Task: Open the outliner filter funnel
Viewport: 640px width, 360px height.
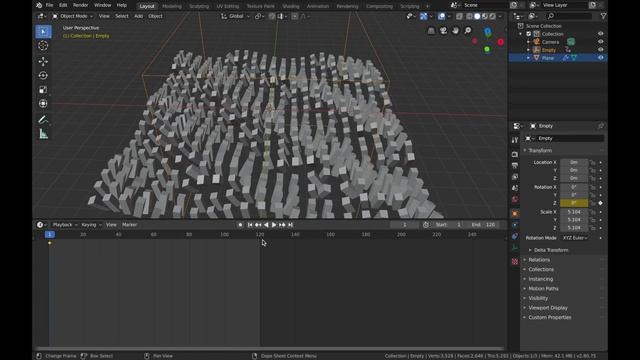Action: (x=603, y=16)
